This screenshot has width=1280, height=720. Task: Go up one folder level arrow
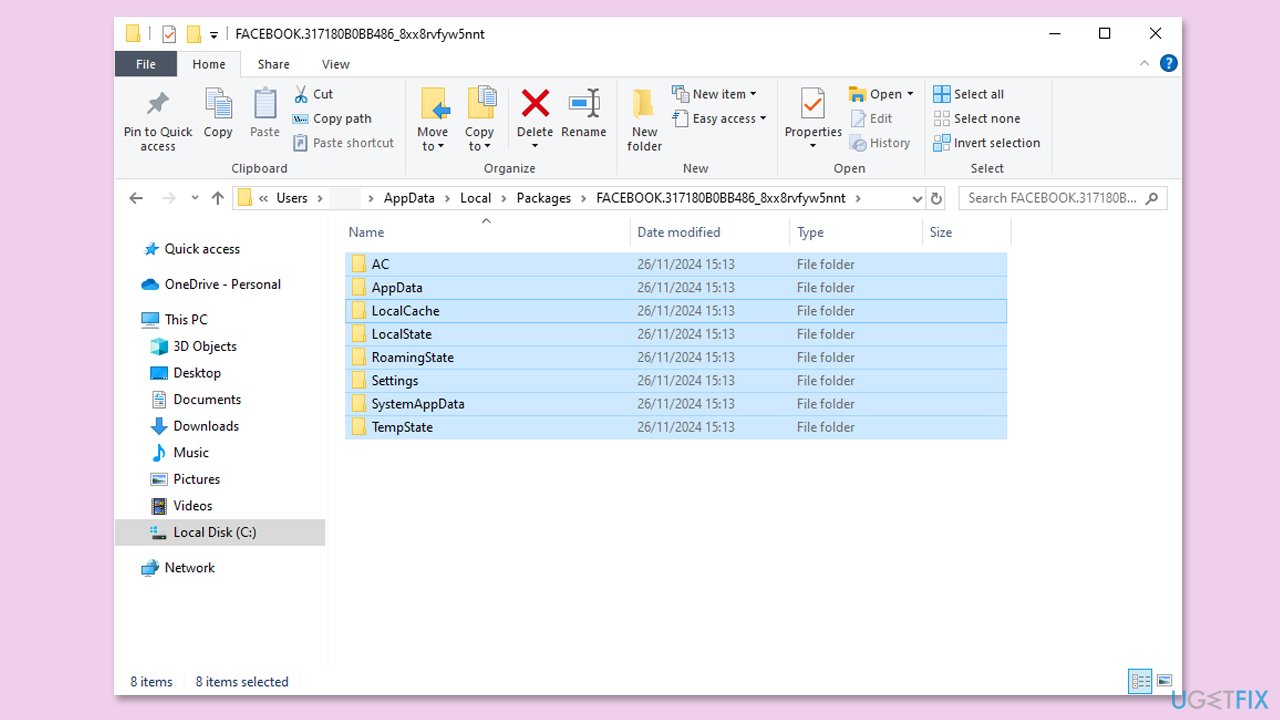click(x=217, y=198)
